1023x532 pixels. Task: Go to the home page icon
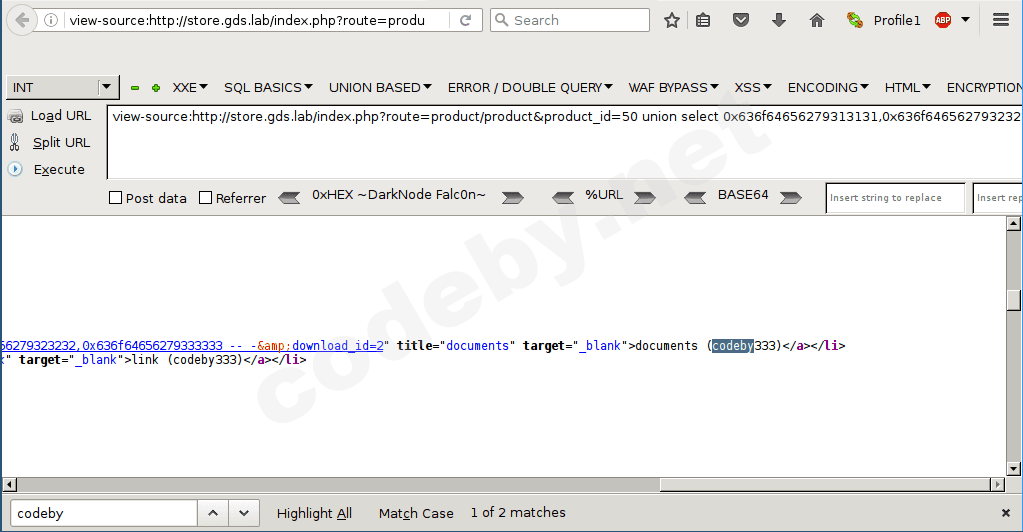pyautogui.click(x=817, y=20)
